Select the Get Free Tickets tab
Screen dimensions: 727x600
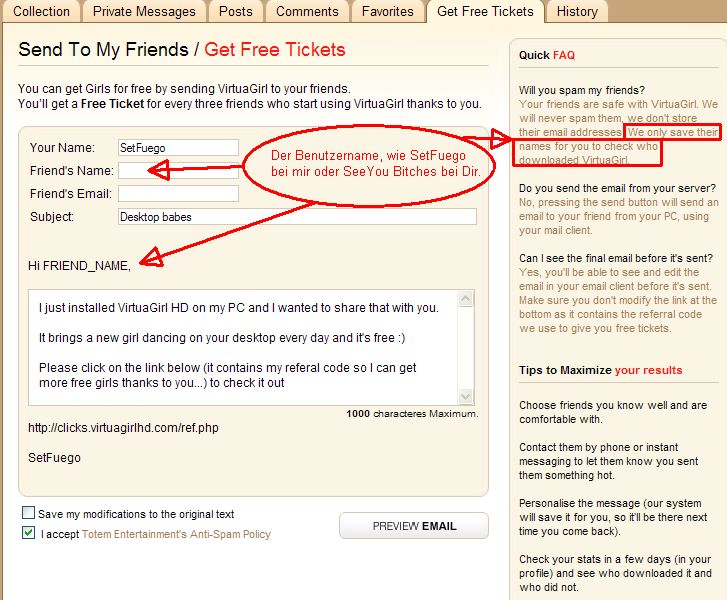pyautogui.click(x=485, y=11)
